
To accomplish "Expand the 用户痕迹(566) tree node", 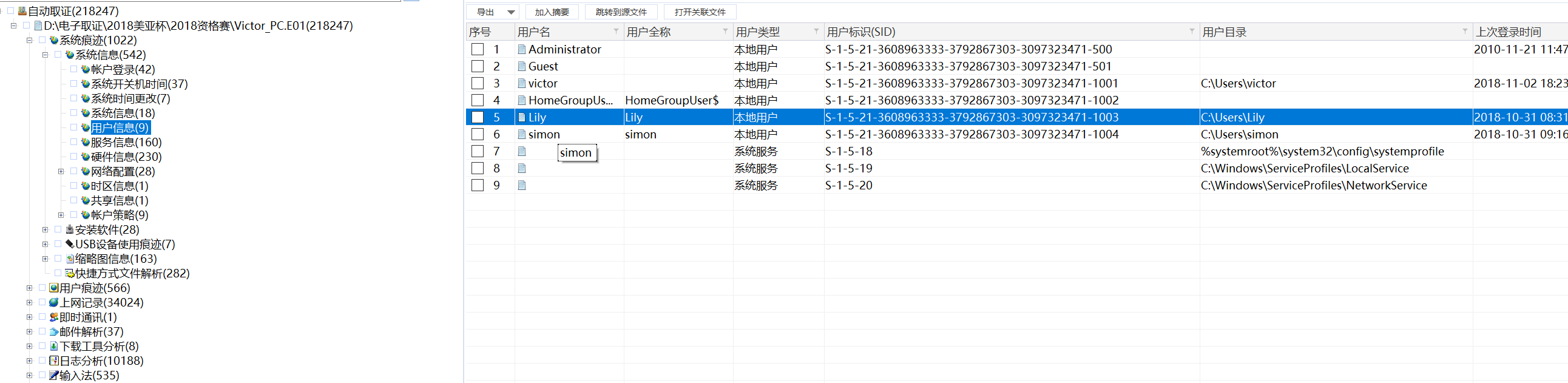I will click(29, 288).
